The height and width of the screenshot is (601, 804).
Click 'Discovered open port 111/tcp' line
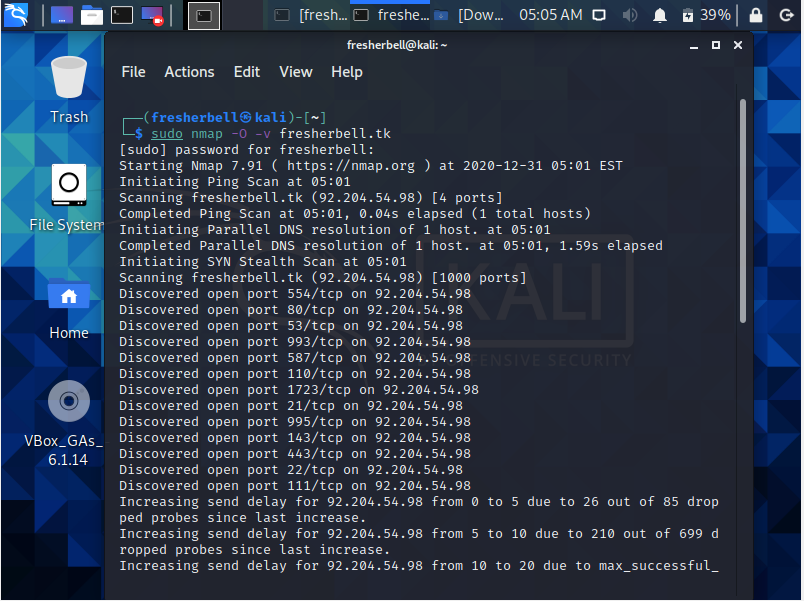295,486
